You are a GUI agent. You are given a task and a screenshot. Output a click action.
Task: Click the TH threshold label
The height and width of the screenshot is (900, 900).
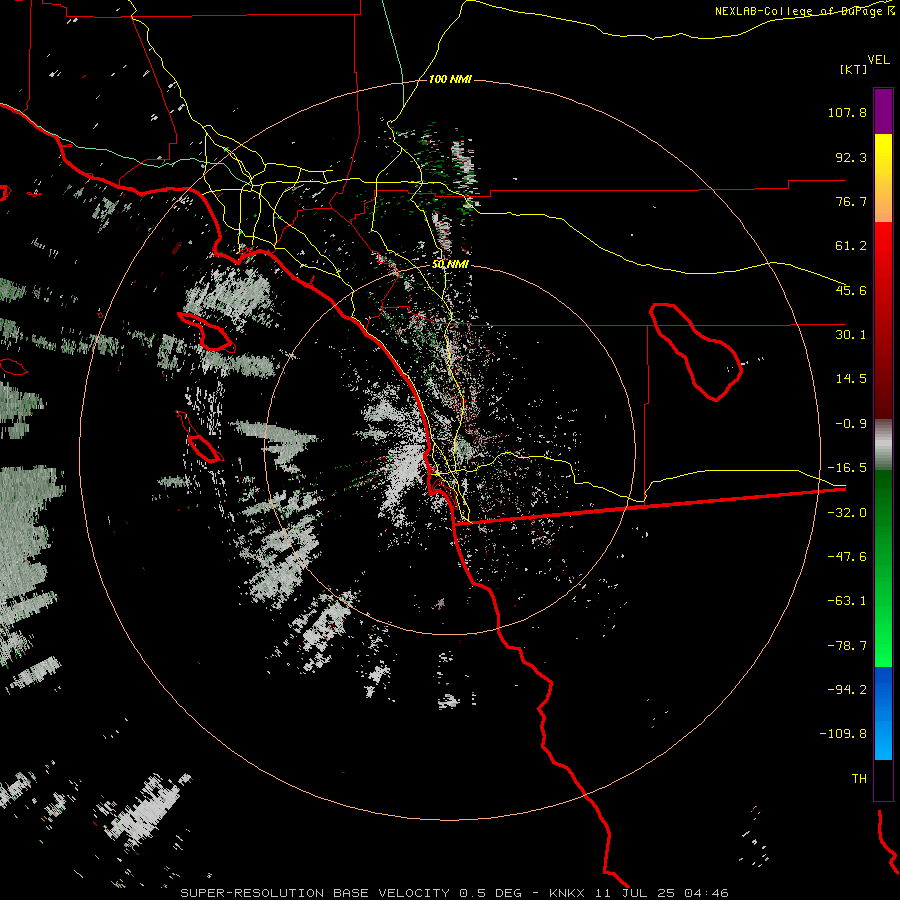click(x=859, y=779)
